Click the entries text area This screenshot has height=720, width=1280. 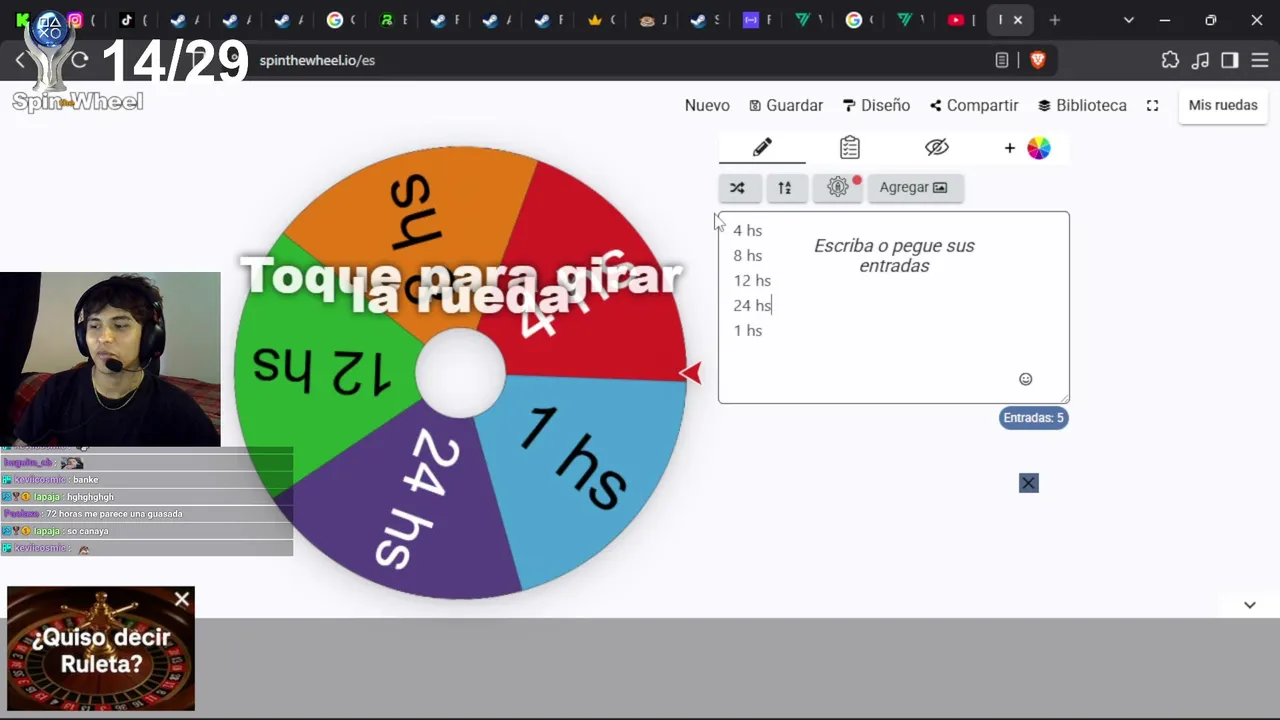click(x=894, y=307)
